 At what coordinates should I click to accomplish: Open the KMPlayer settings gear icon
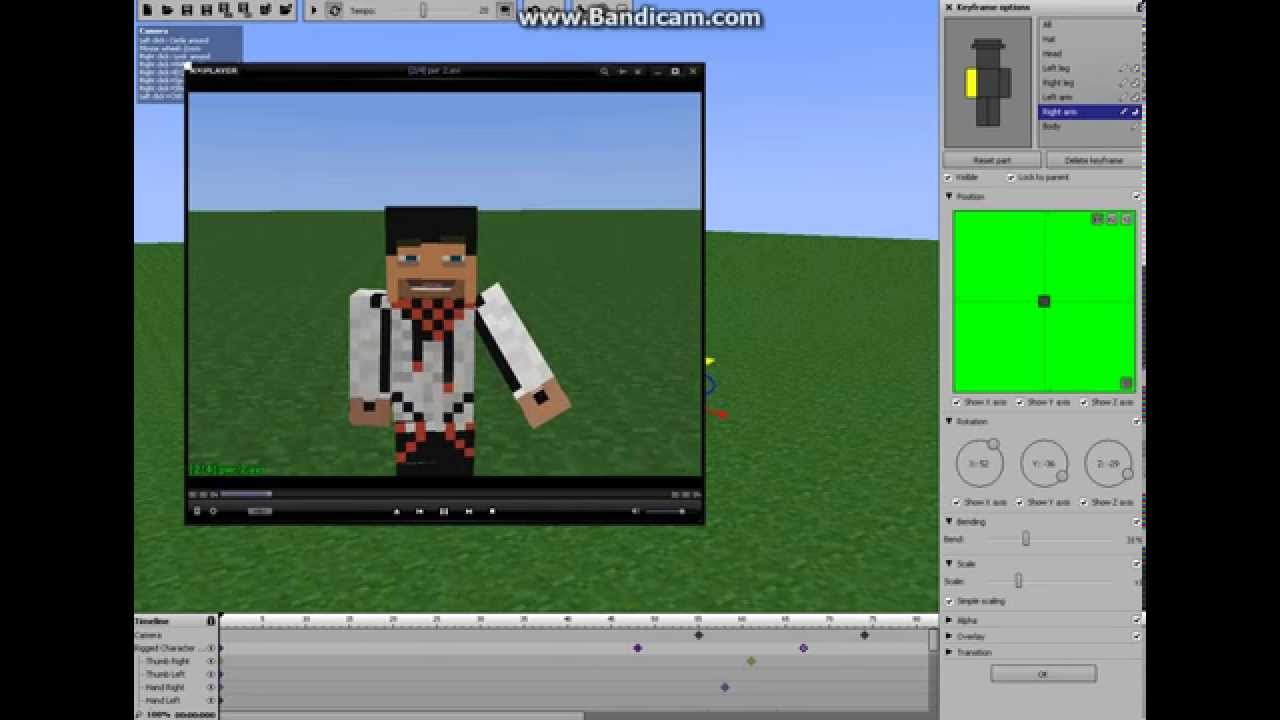(212, 511)
